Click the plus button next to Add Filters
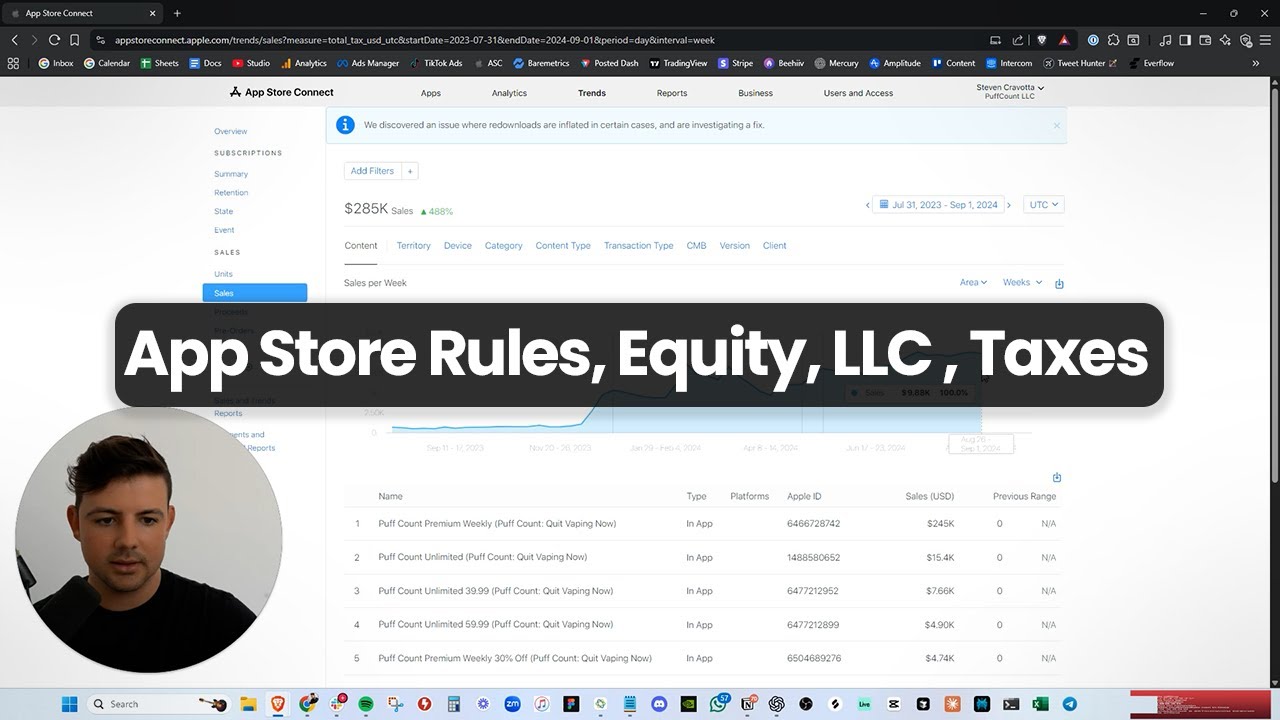Image resolution: width=1280 pixels, height=720 pixels. (x=410, y=171)
